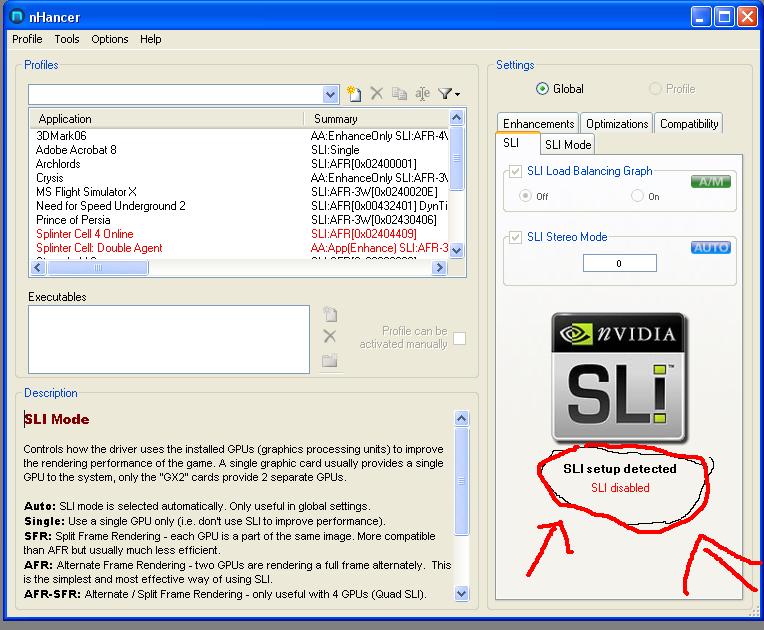Screen dimensions: 764x630
Task: Click inside the Executables list box
Action: click(169, 340)
